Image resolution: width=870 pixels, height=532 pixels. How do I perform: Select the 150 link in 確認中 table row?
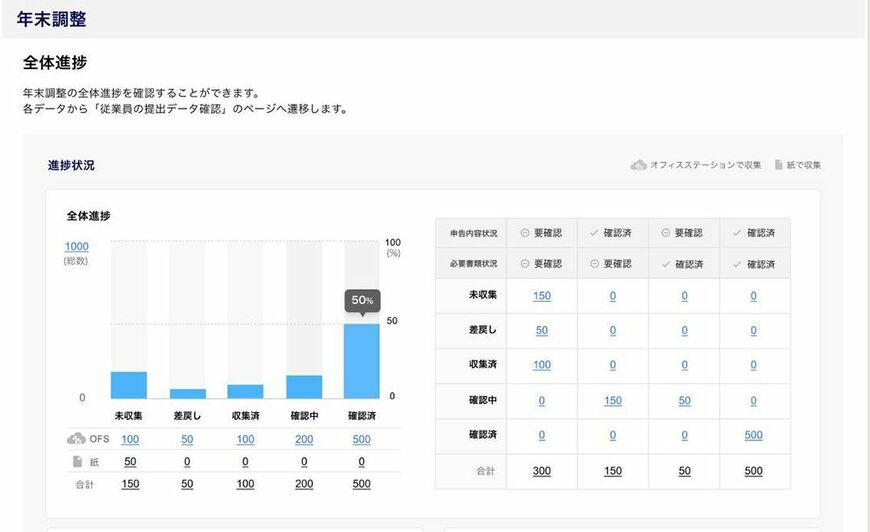coord(613,401)
